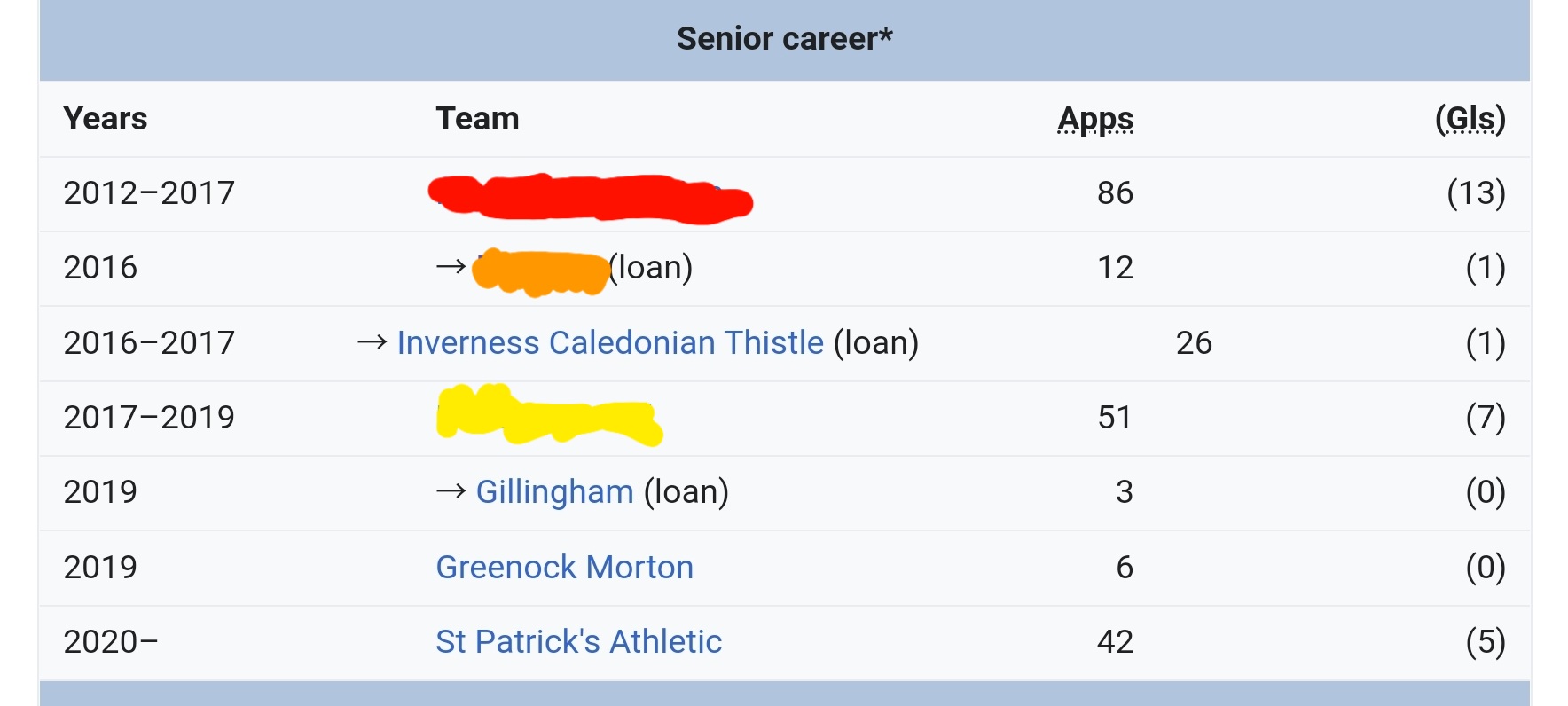The image size is (1568, 706).
Task: Click the 2020– years cell
Action: coord(111,642)
